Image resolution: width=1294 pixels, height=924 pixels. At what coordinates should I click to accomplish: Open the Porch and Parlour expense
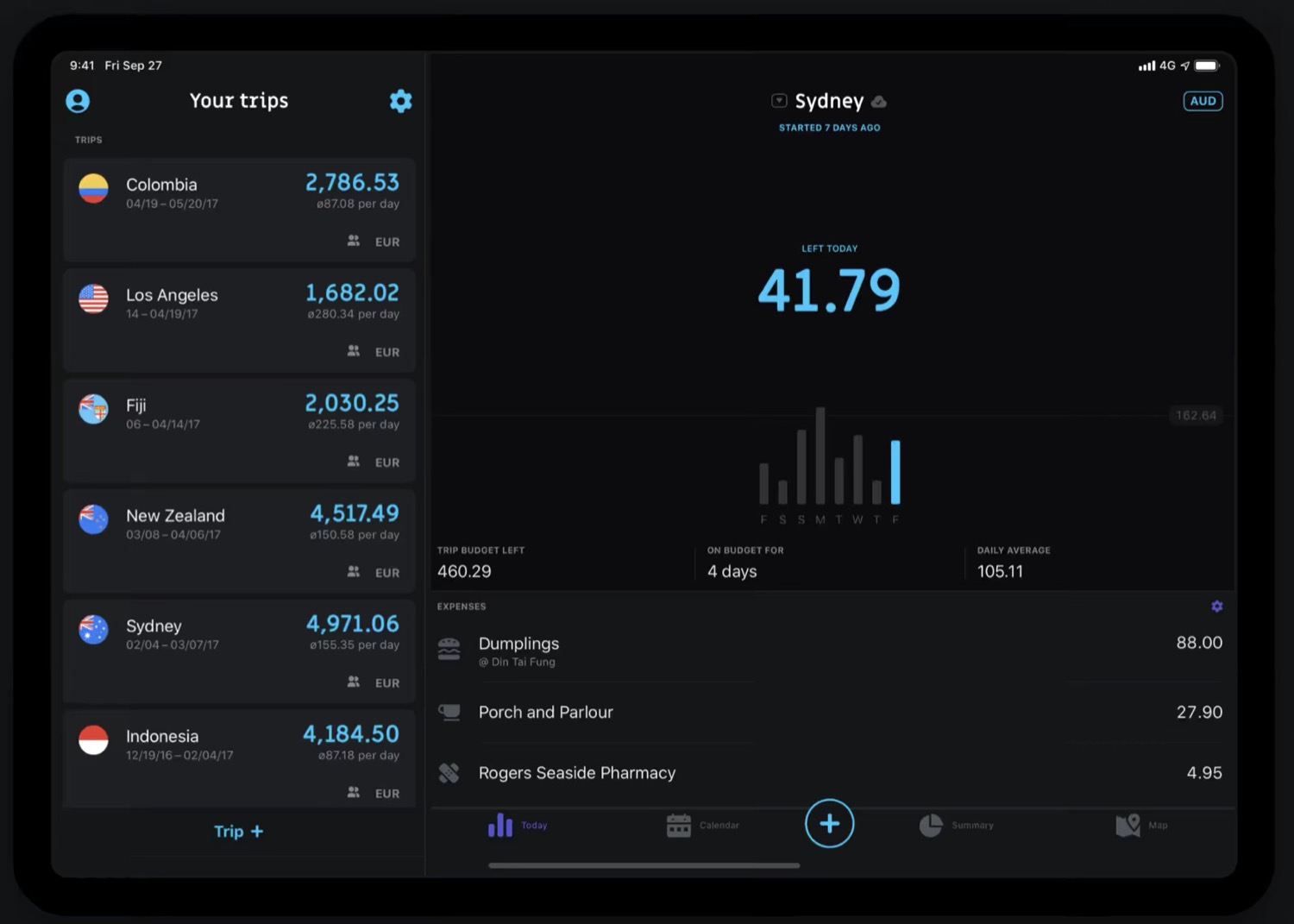(828, 713)
